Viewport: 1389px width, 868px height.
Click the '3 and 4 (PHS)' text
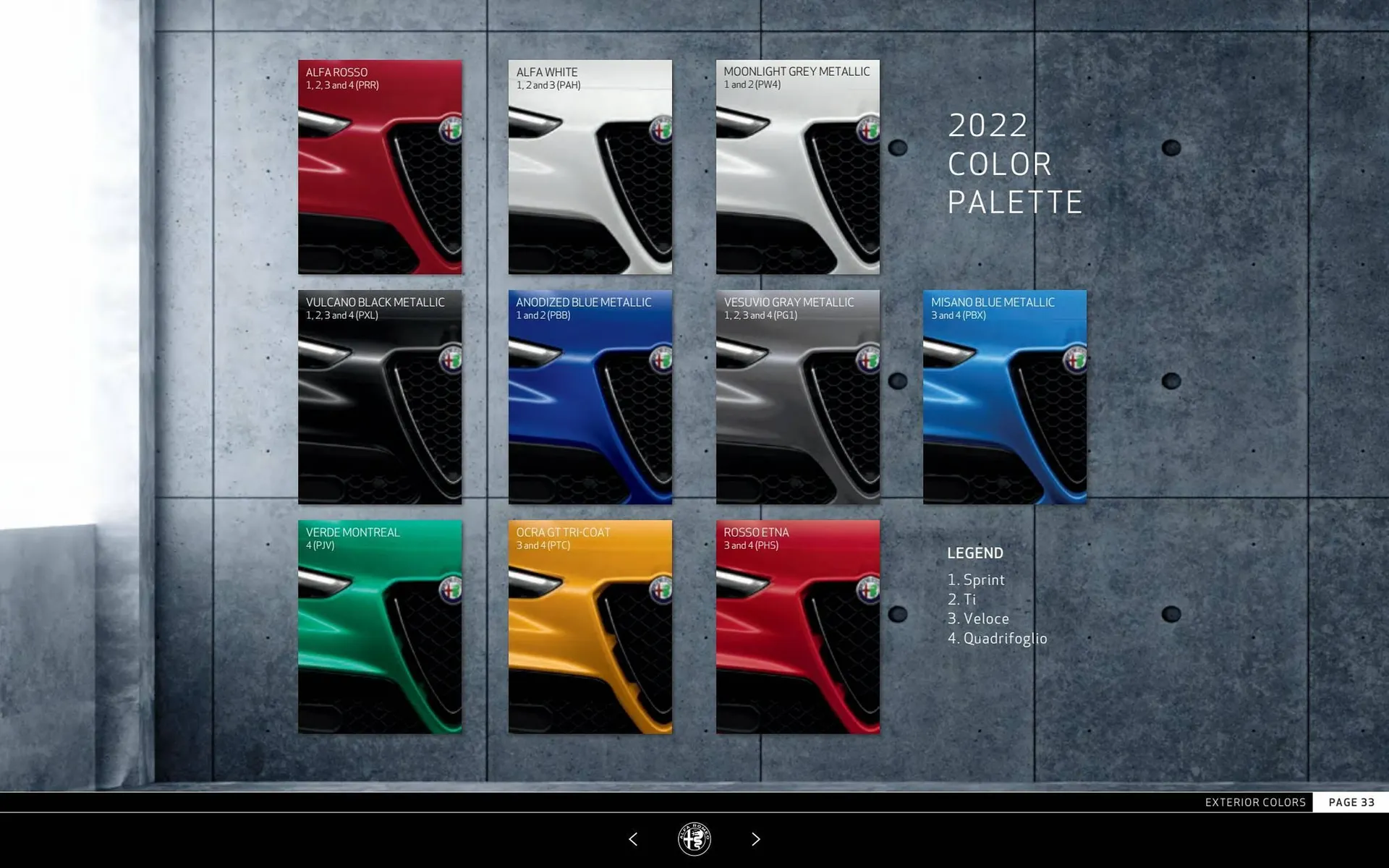[752, 545]
